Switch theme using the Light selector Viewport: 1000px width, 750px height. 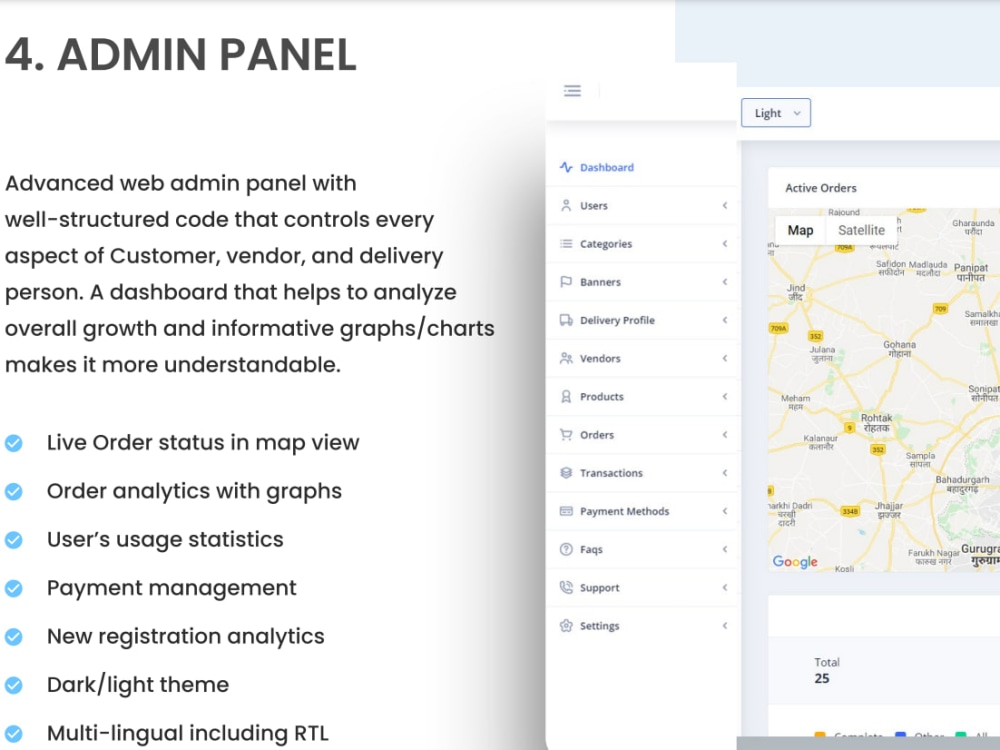tap(775, 112)
